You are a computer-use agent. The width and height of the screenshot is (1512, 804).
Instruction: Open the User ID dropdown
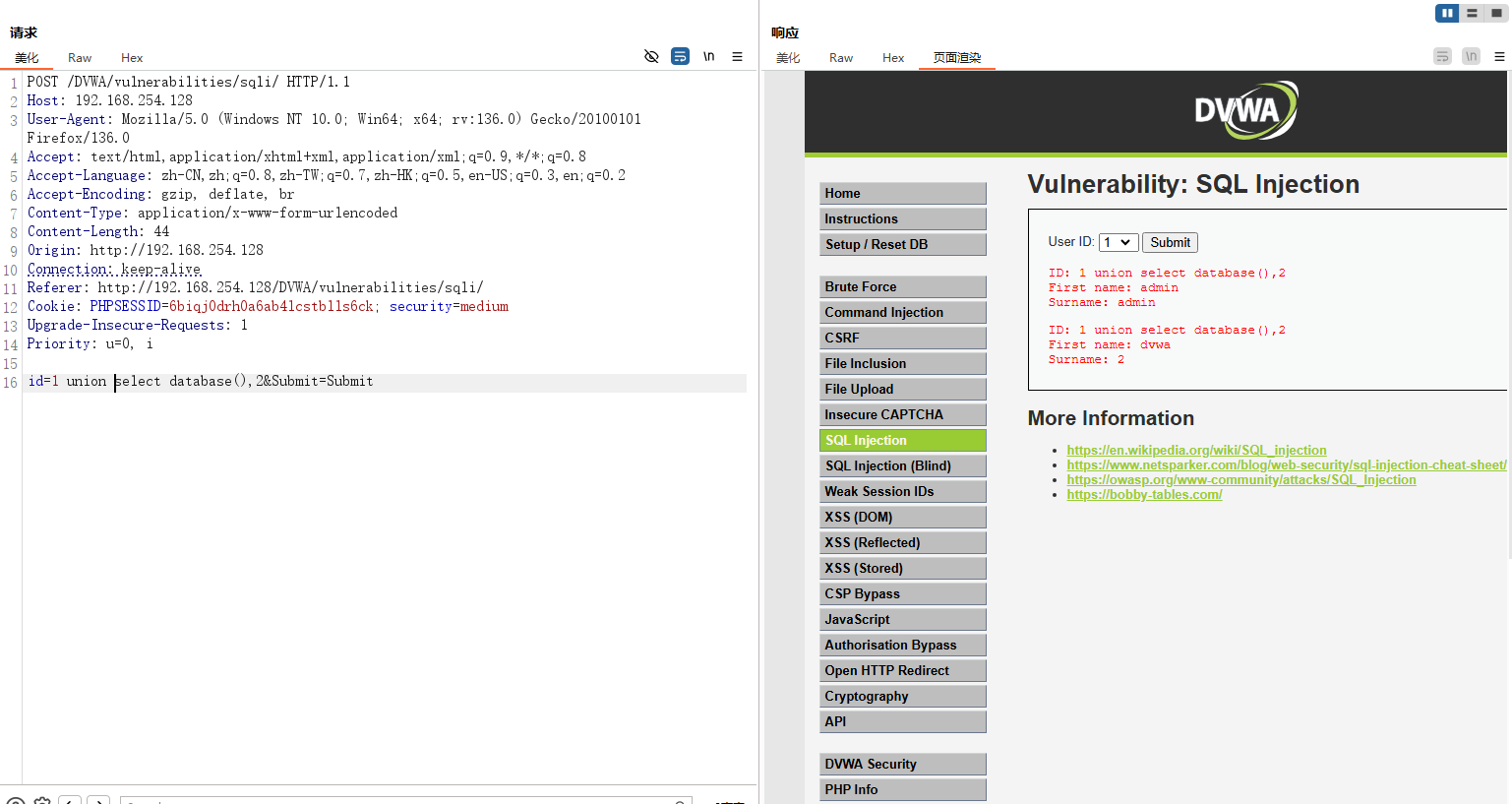tap(1119, 242)
